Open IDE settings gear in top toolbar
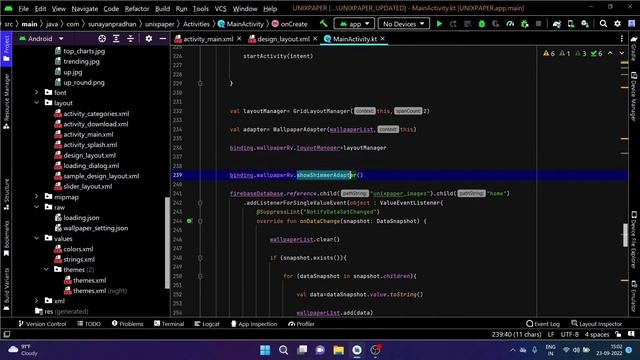Viewport: 640px width, 360px height. click(x=618, y=24)
